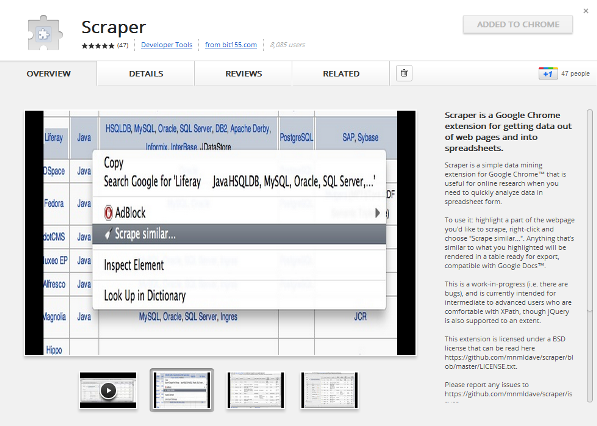The width and height of the screenshot is (597, 426).
Task: Click the github LICENSE.txt URL text
Action: tap(509, 362)
